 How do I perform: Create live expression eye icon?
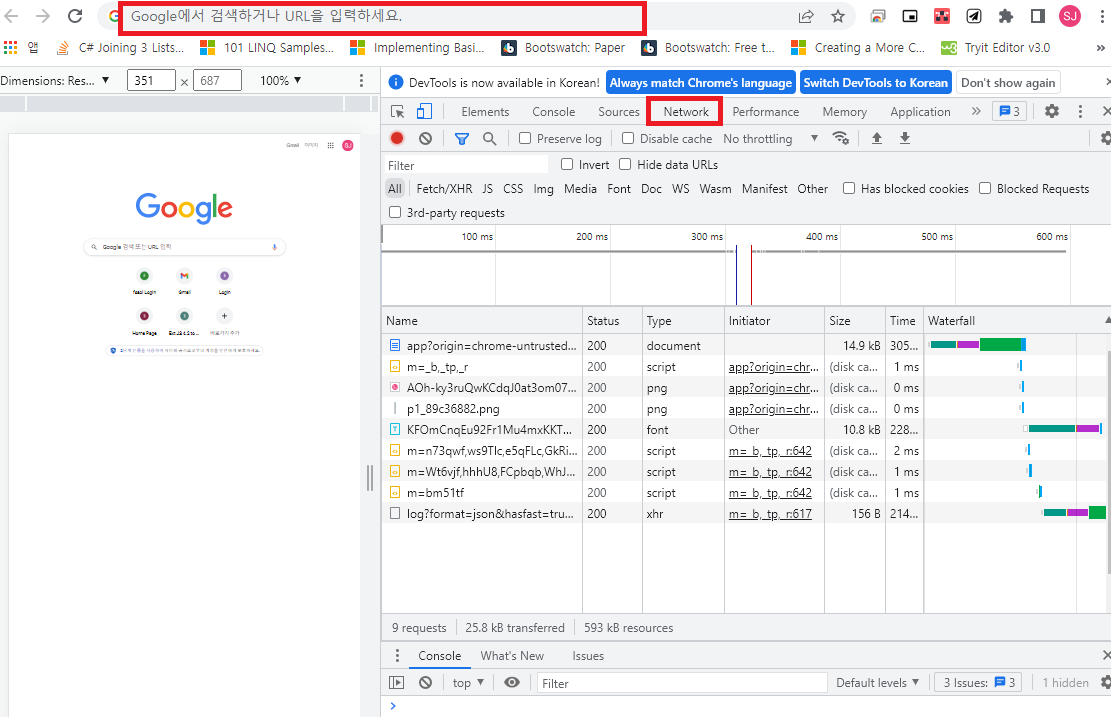point(512,682)
